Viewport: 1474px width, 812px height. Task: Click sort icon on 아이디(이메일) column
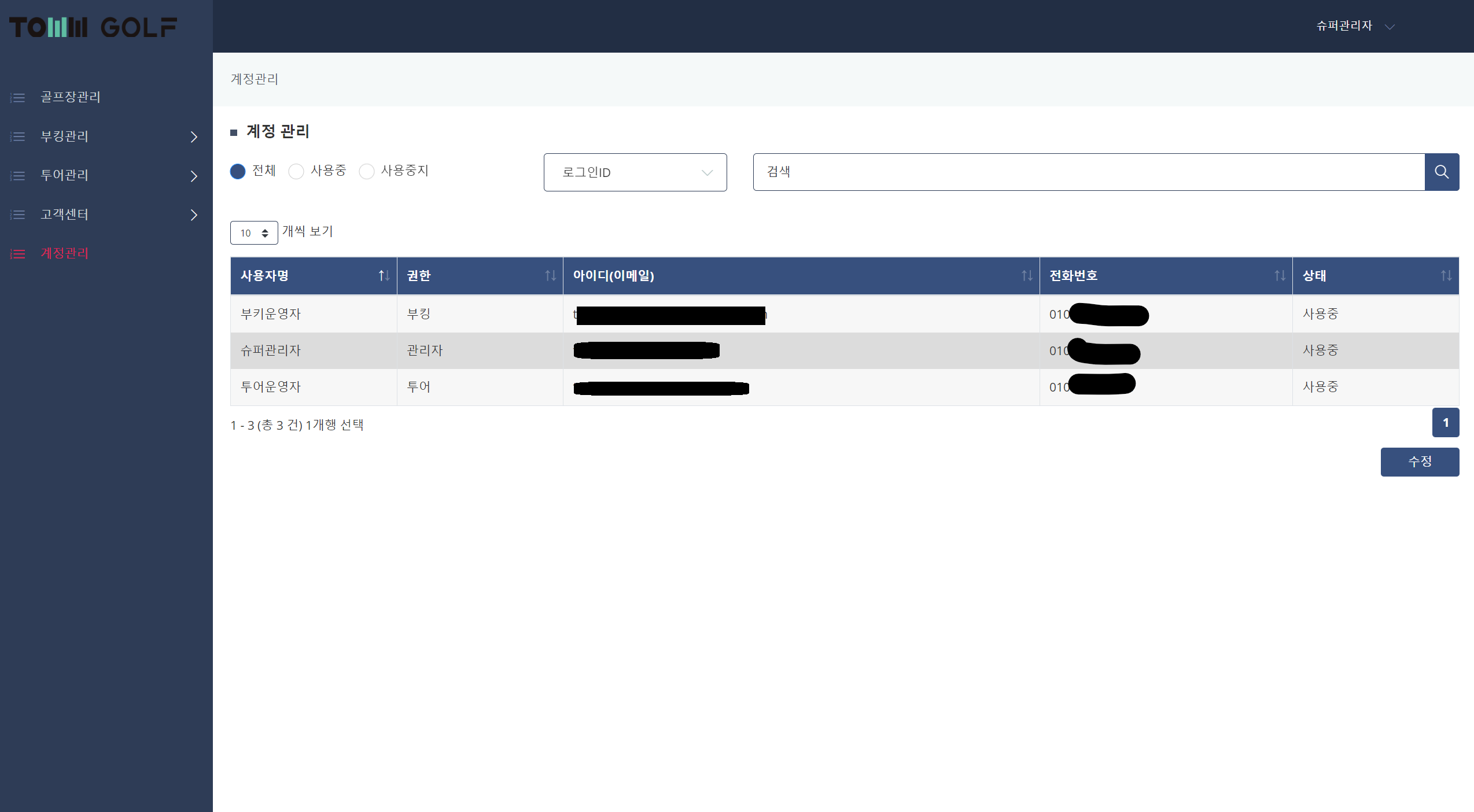[1027, 276]
